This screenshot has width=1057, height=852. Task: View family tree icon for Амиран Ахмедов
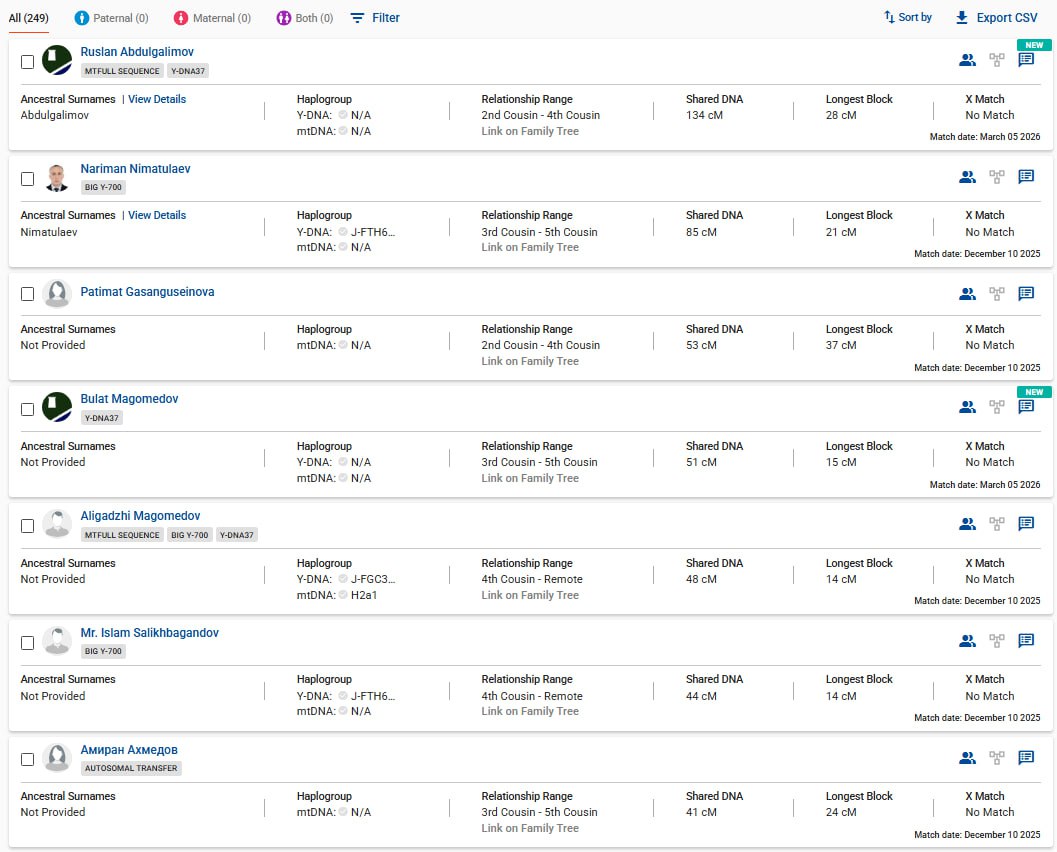point(996,758)
